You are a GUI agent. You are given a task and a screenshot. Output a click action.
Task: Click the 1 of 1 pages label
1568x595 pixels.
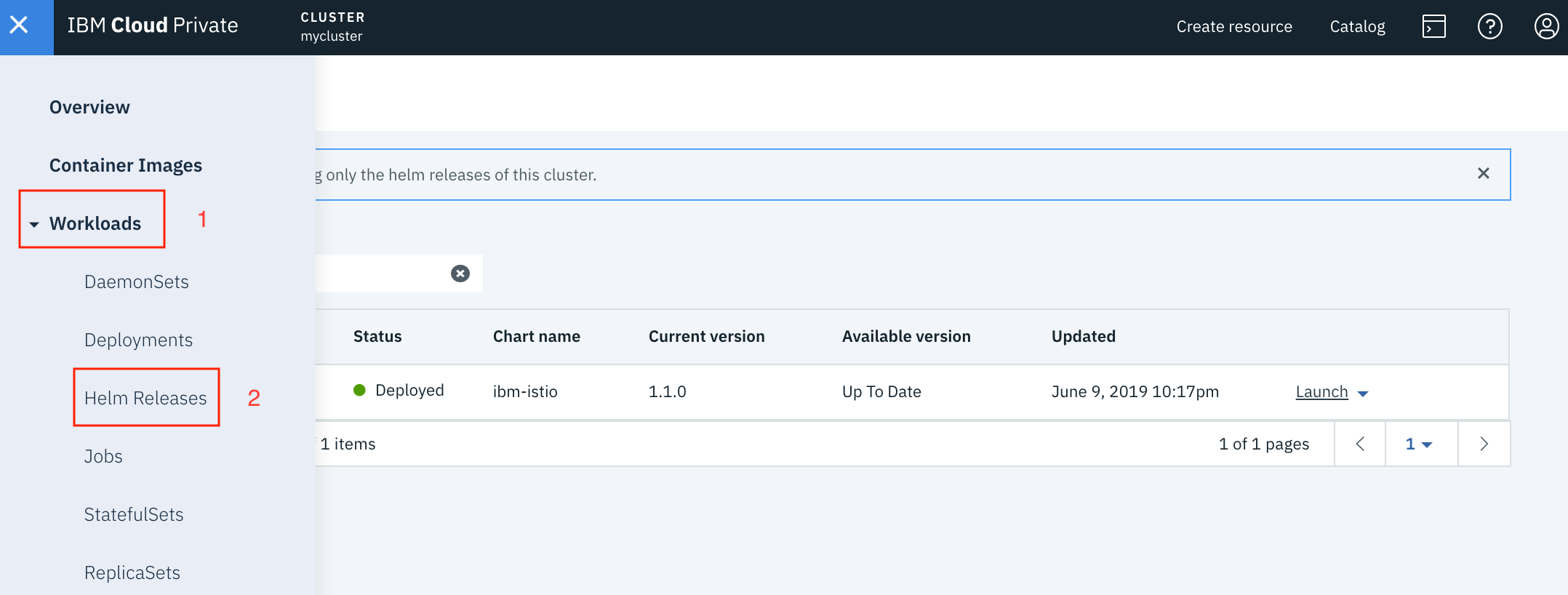tap(1264, 444)
